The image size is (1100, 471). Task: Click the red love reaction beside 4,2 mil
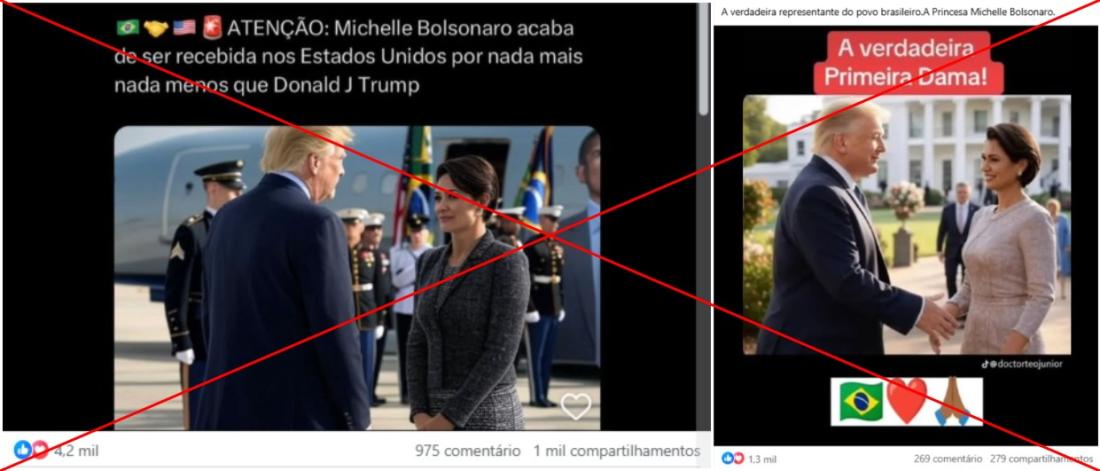(x=40, y=450)
